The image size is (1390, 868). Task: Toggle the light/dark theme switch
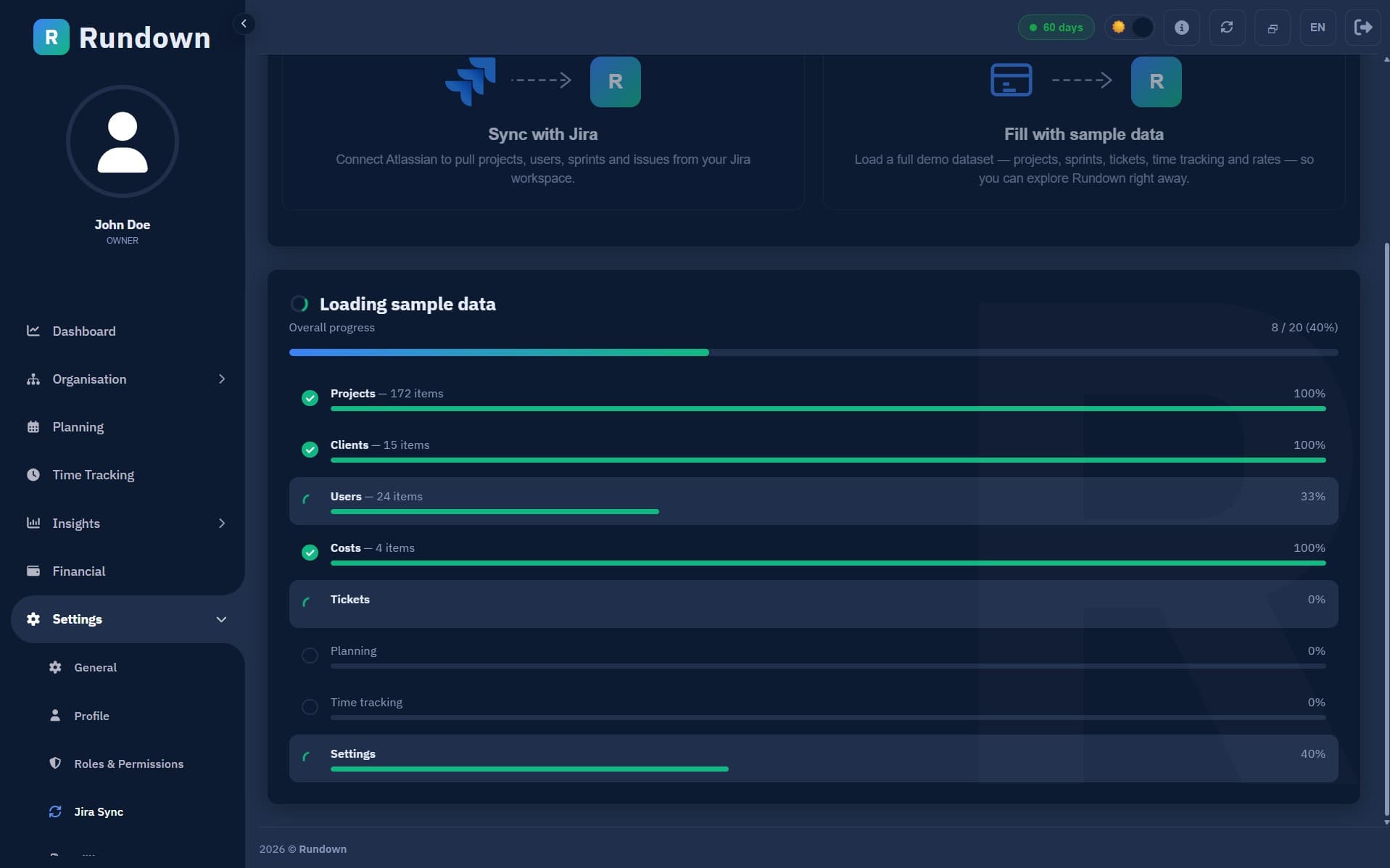(1130, 28)
